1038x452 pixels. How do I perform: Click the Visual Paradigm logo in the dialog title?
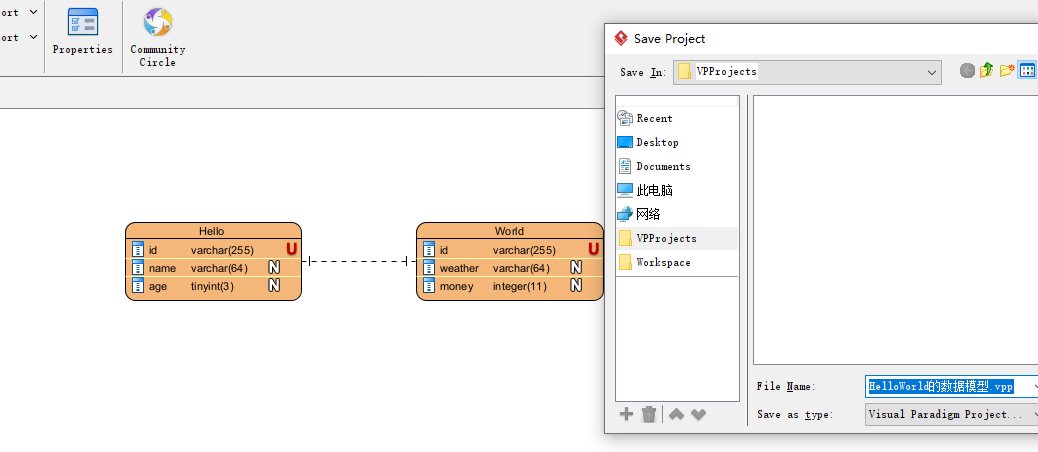621,38
